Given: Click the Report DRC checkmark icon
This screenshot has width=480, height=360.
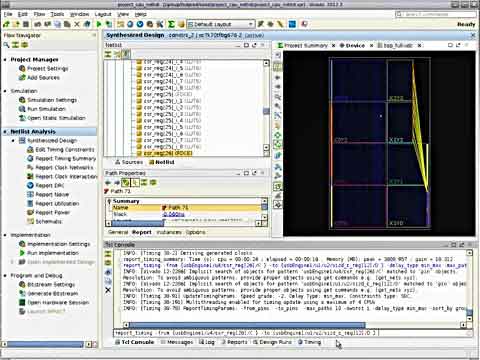Looking at the screenshot, I should tap(30, 185).
